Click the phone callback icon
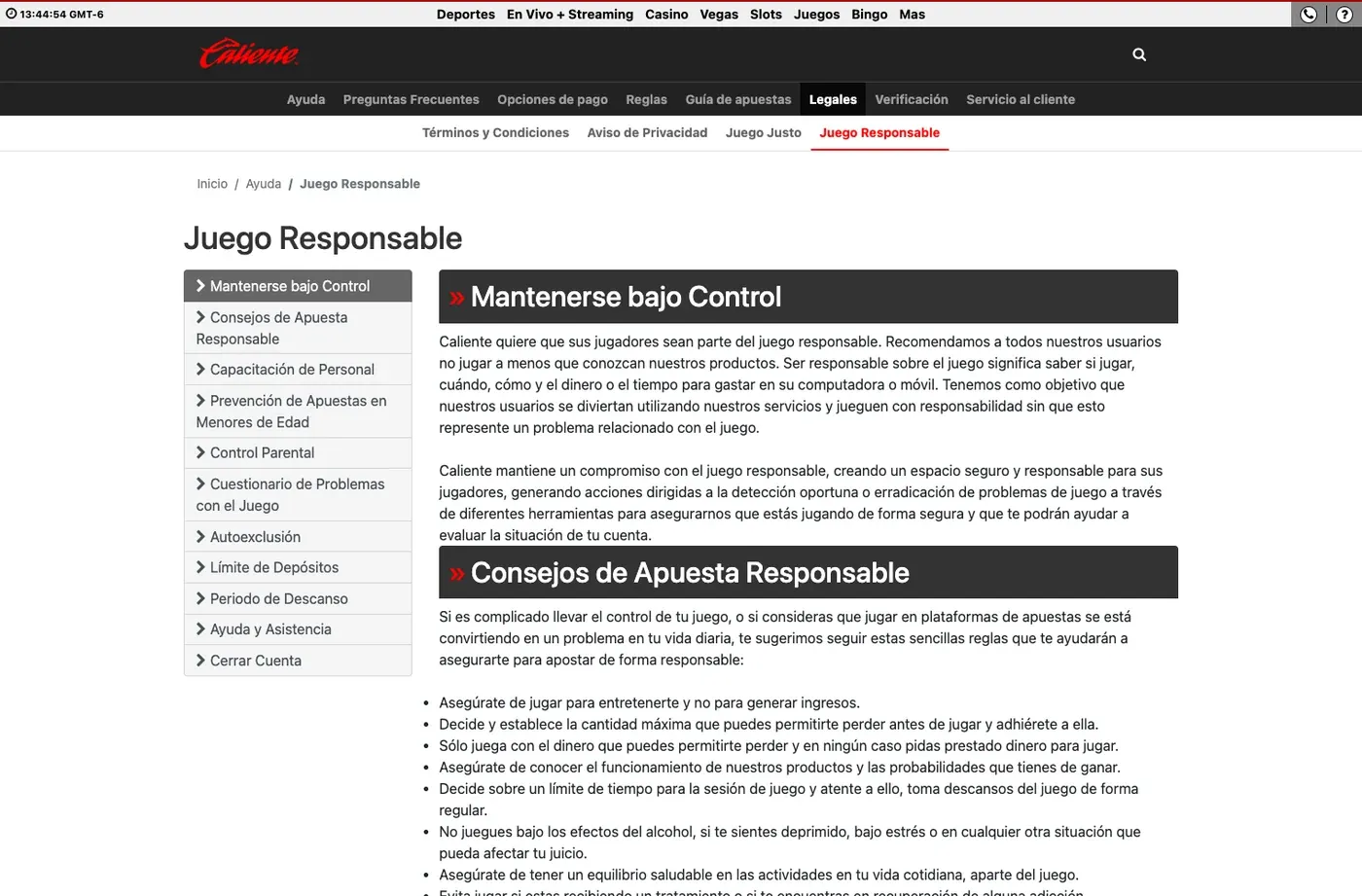 [x=1308, y=15]
